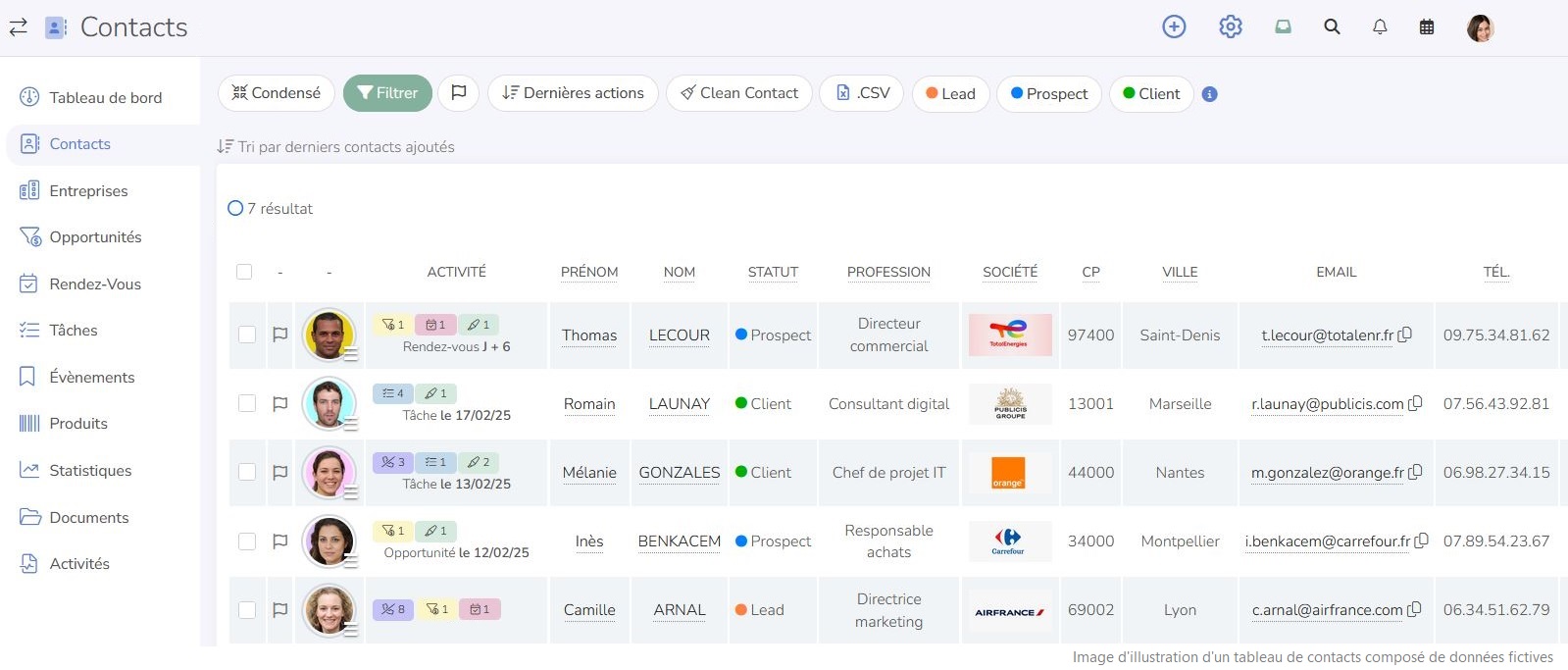This screenshot has width=1568, height=670.
Task: Check the box for Thomas LECOUR
Action: tap(247, 335)
